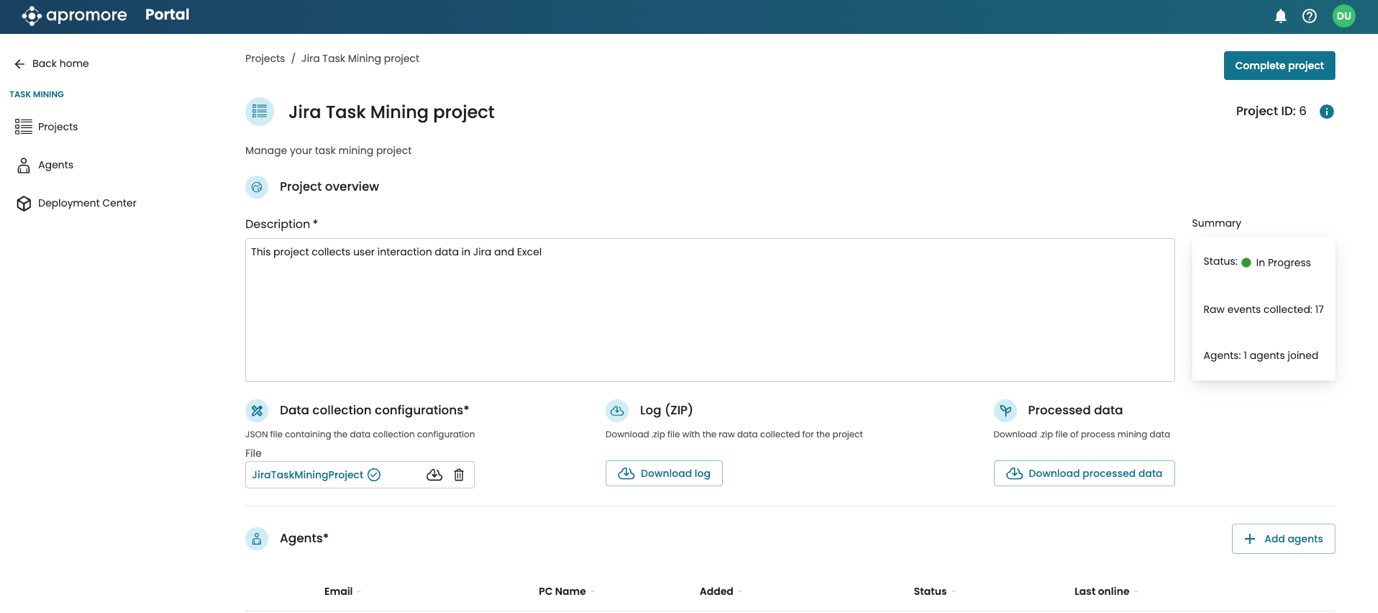Click the PC Name column header
Screen dimensions: 1378x613
pyautogui.click(x=562, y=592)
